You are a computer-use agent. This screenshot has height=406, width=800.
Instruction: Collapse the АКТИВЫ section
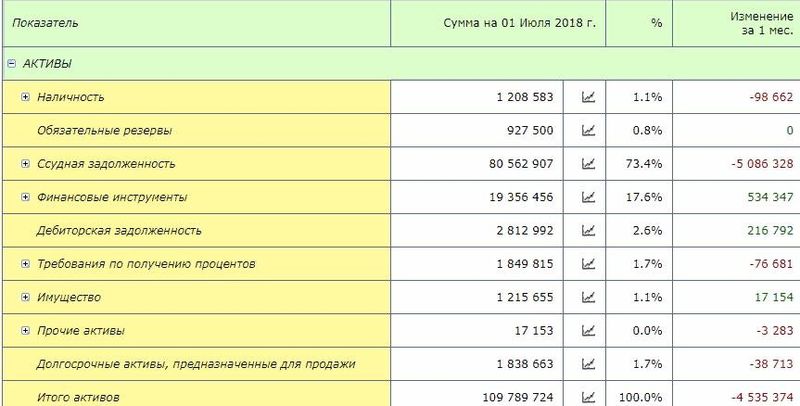pyautogui.click(x=12, y=64)
